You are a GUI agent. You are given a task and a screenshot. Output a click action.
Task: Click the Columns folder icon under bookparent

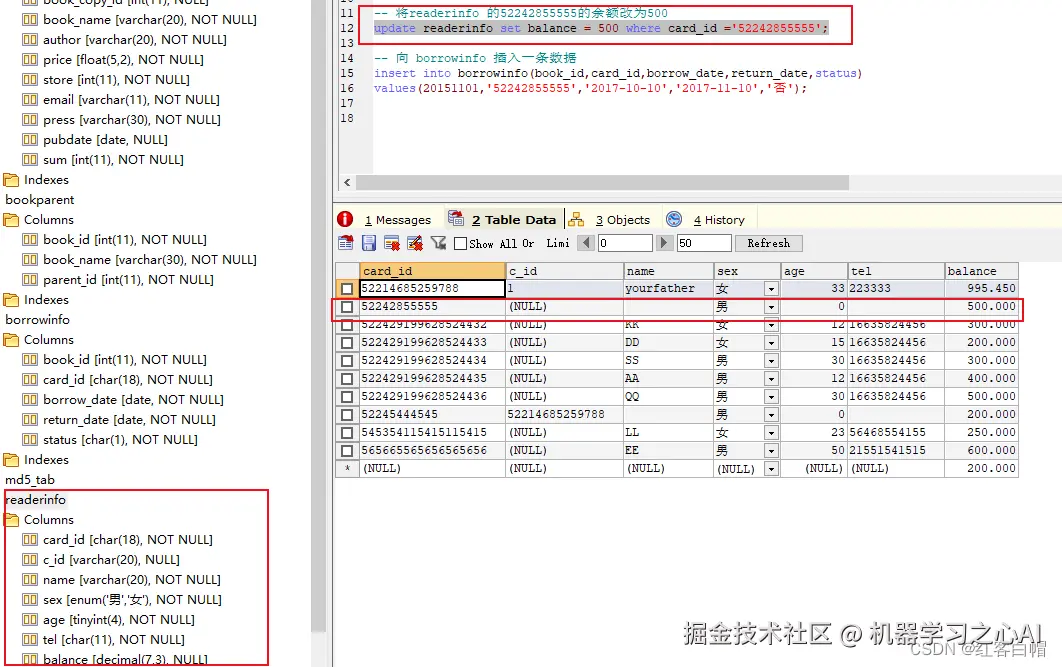[x=11, y=219]
